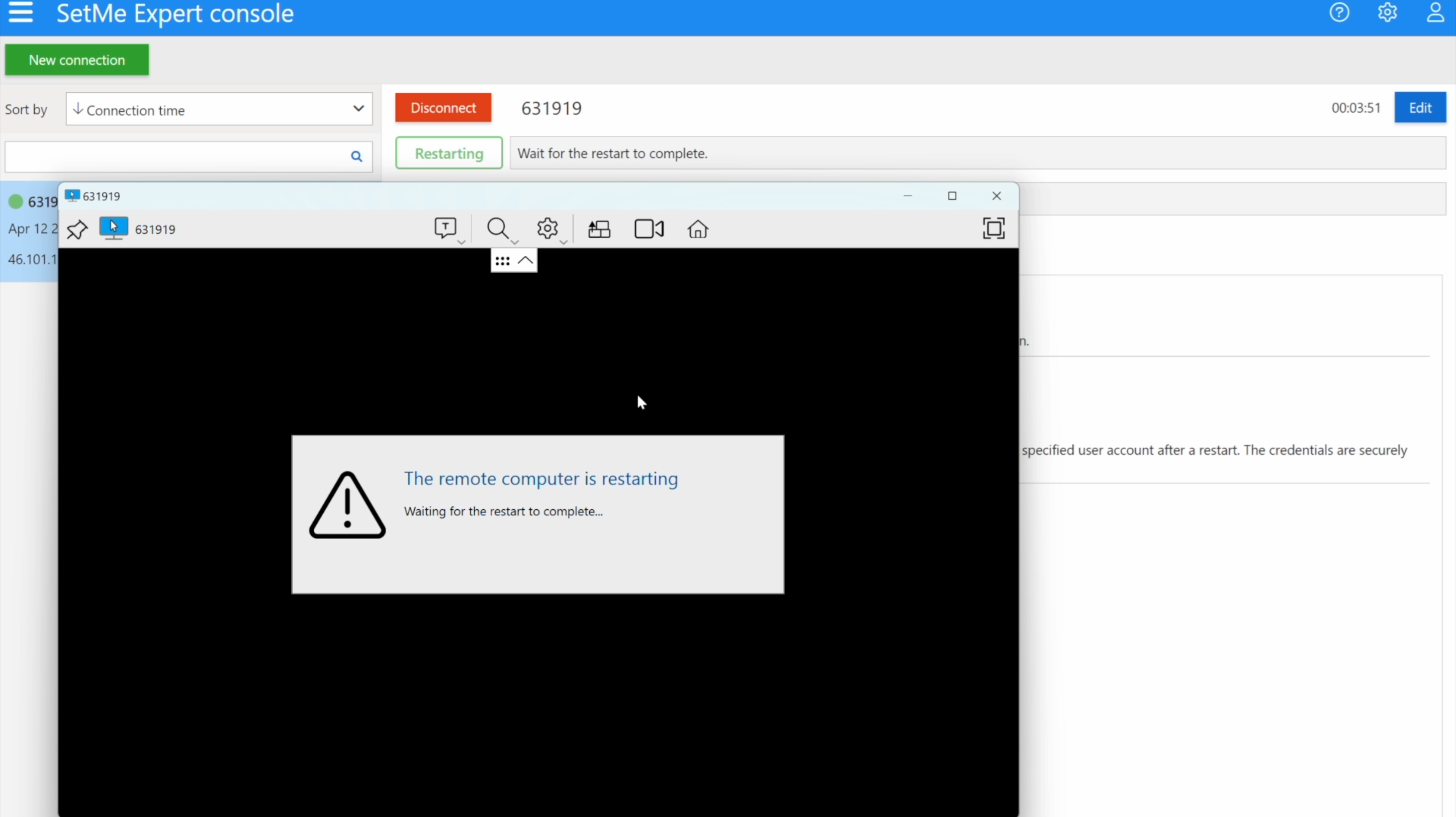Screen dimensions: 1456x817
Task: Select the 6319 connection row with green dot
Action: [x=29, y=231]
